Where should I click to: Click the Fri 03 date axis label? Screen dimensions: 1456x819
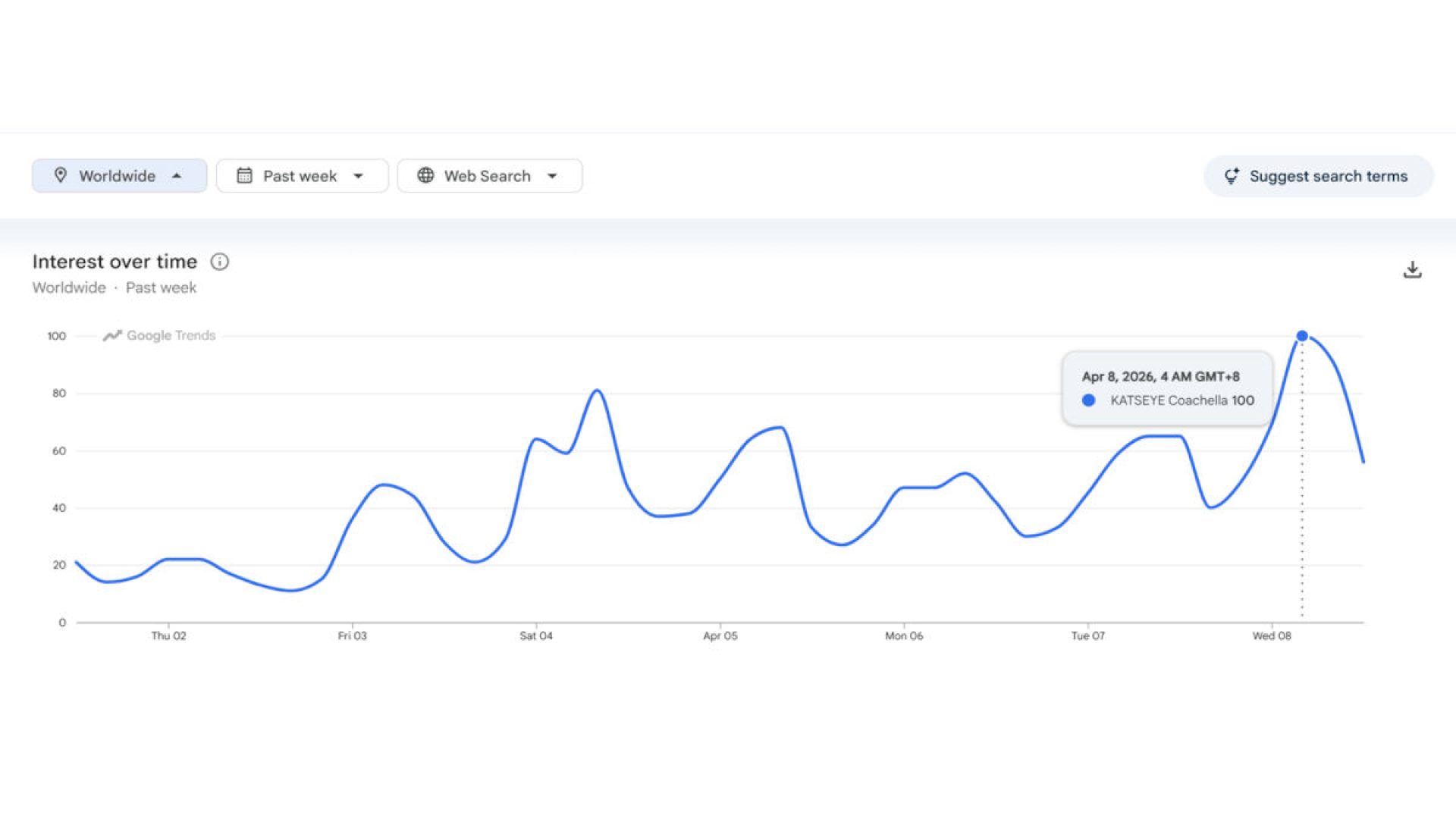pyautogui.click(x=352, y=635)
